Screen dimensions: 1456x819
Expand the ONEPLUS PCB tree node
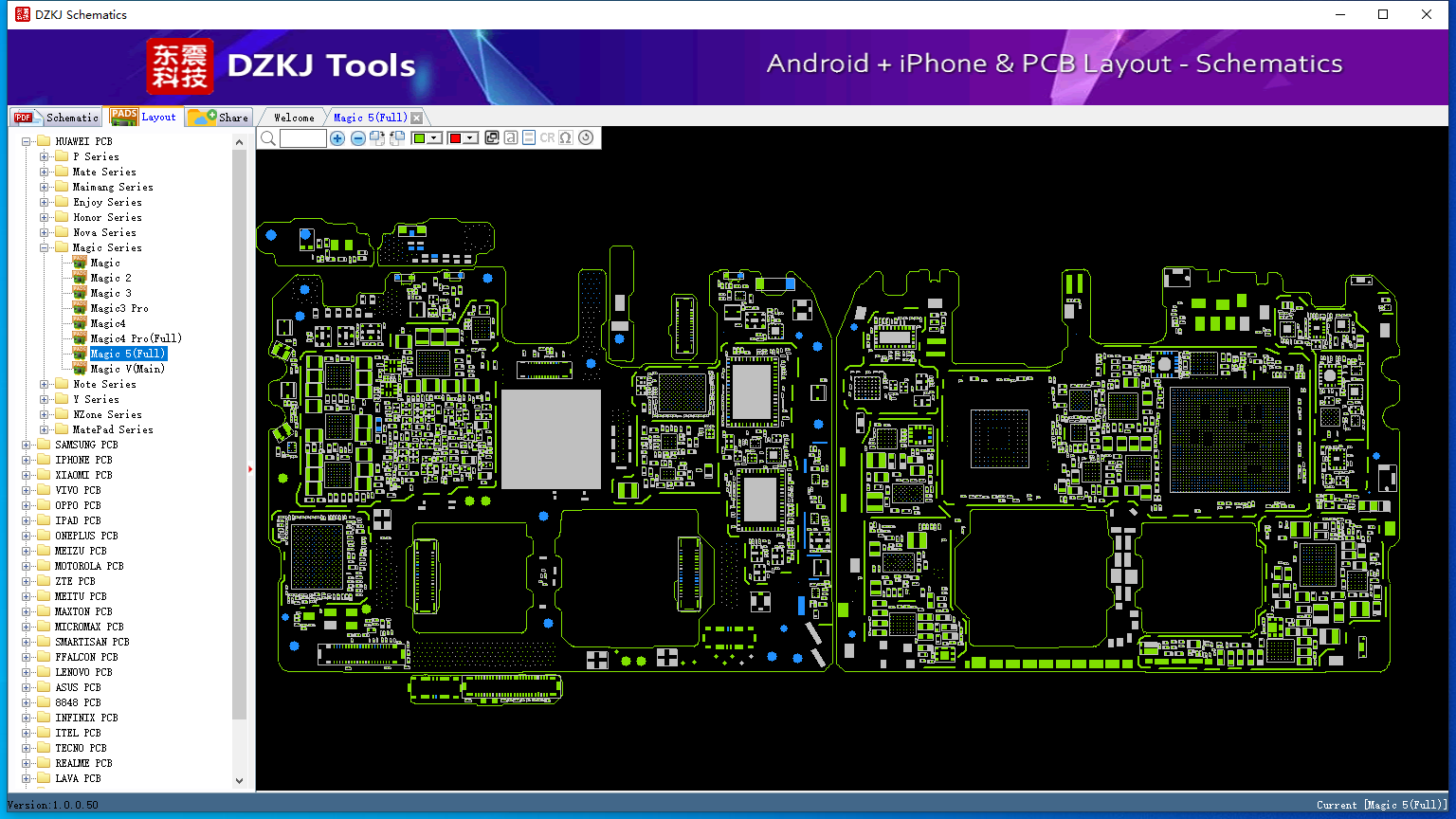coord(27,536)
